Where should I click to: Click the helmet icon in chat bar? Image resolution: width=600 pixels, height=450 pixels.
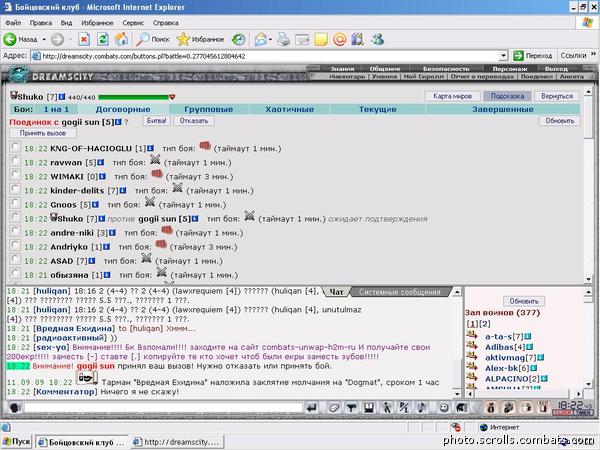461,408
